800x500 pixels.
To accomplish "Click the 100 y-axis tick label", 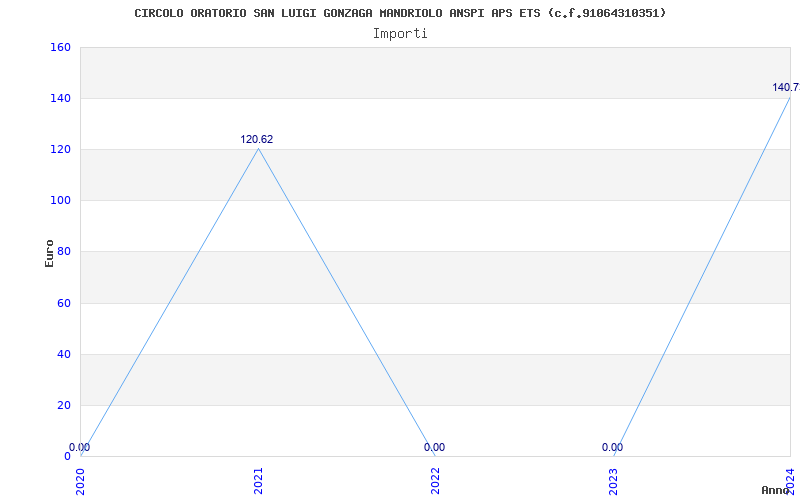I will coord(60,200).
